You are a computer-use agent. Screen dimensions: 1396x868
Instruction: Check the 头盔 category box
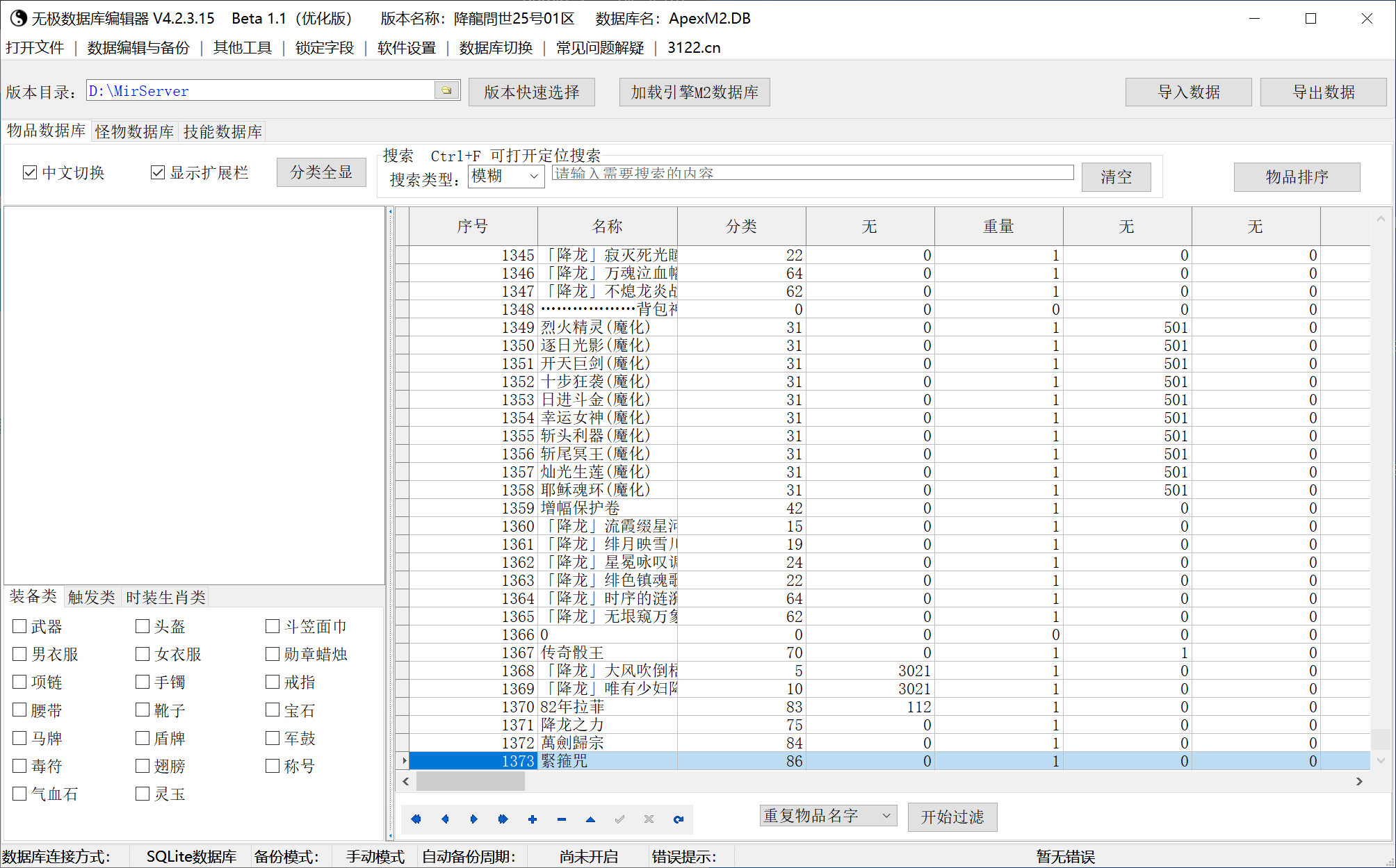tap(143, 626)
